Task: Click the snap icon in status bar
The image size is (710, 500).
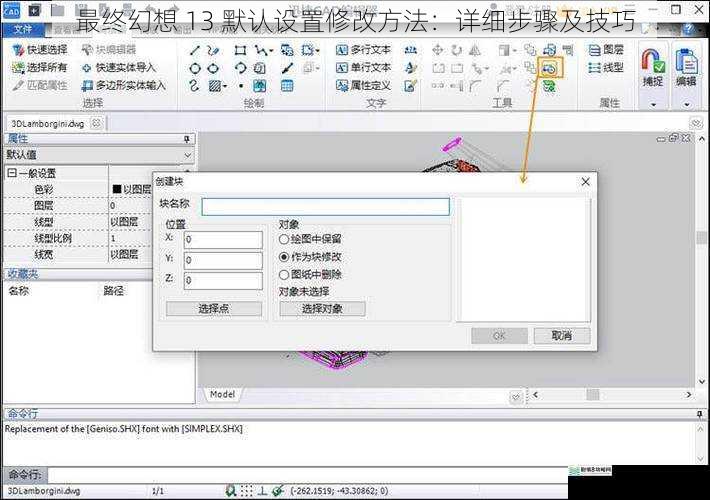Action: (x=230, y=490)
